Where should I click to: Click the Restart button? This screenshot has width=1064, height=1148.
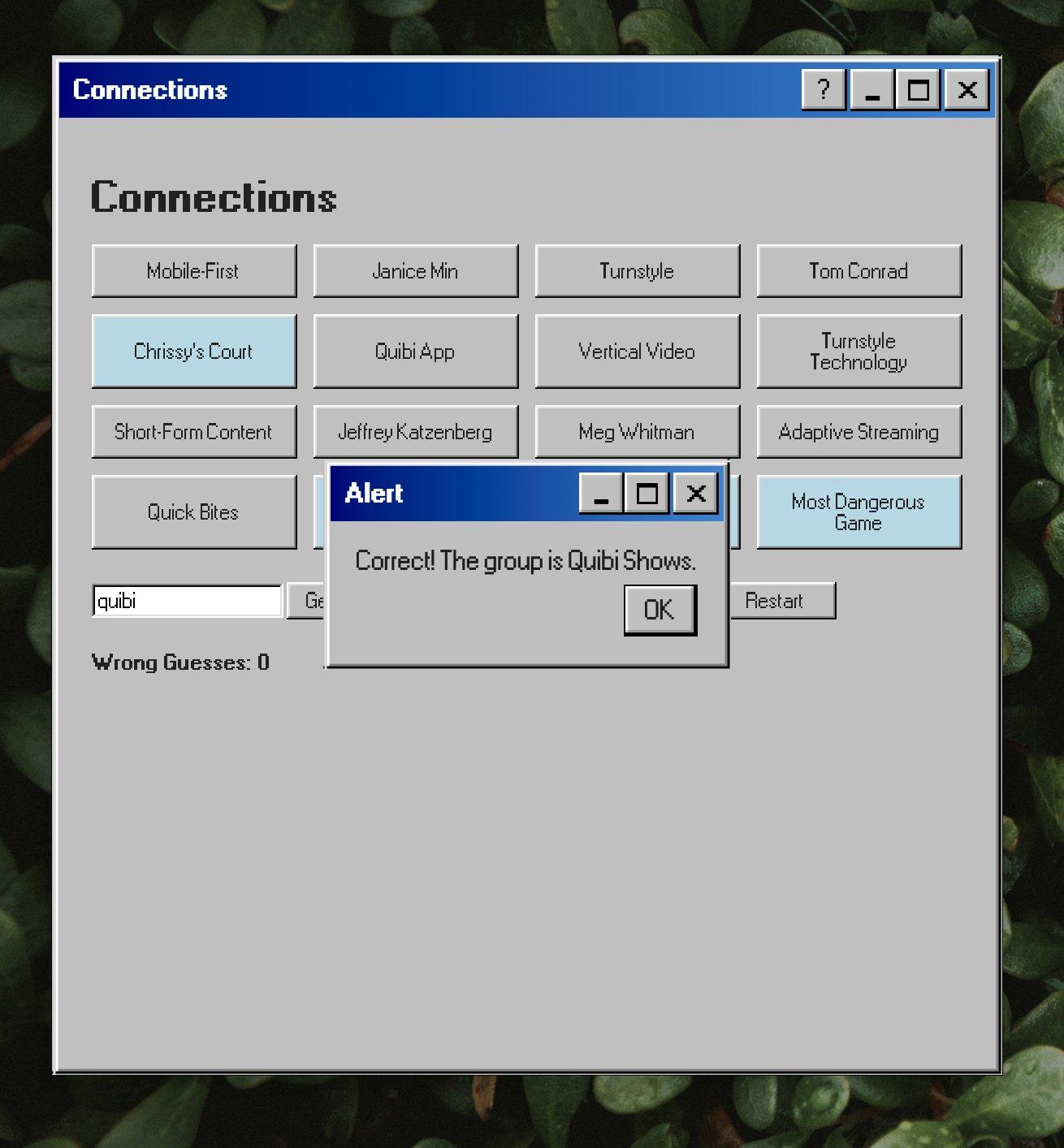coord(782,601)
